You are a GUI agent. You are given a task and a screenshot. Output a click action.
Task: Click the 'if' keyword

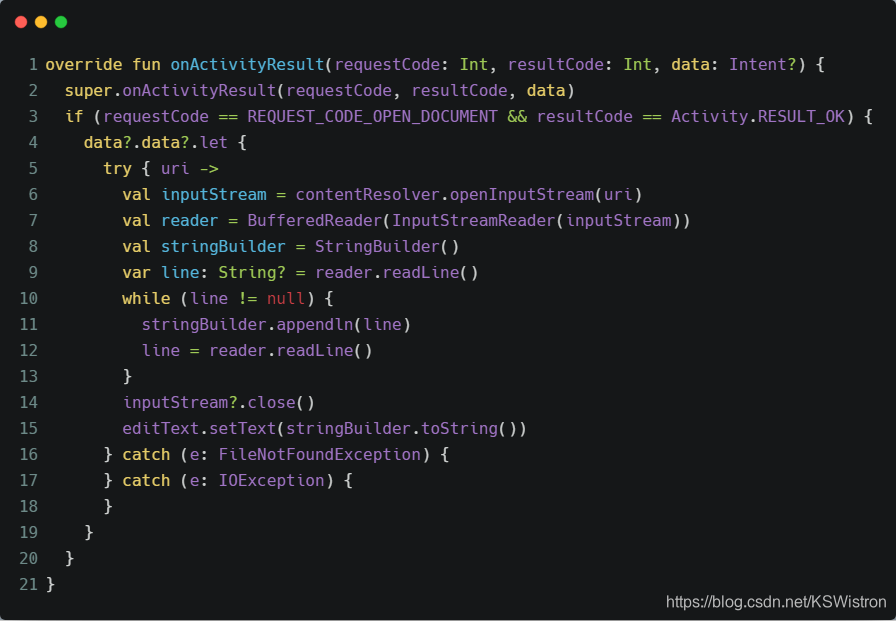(x=74, y=117)
